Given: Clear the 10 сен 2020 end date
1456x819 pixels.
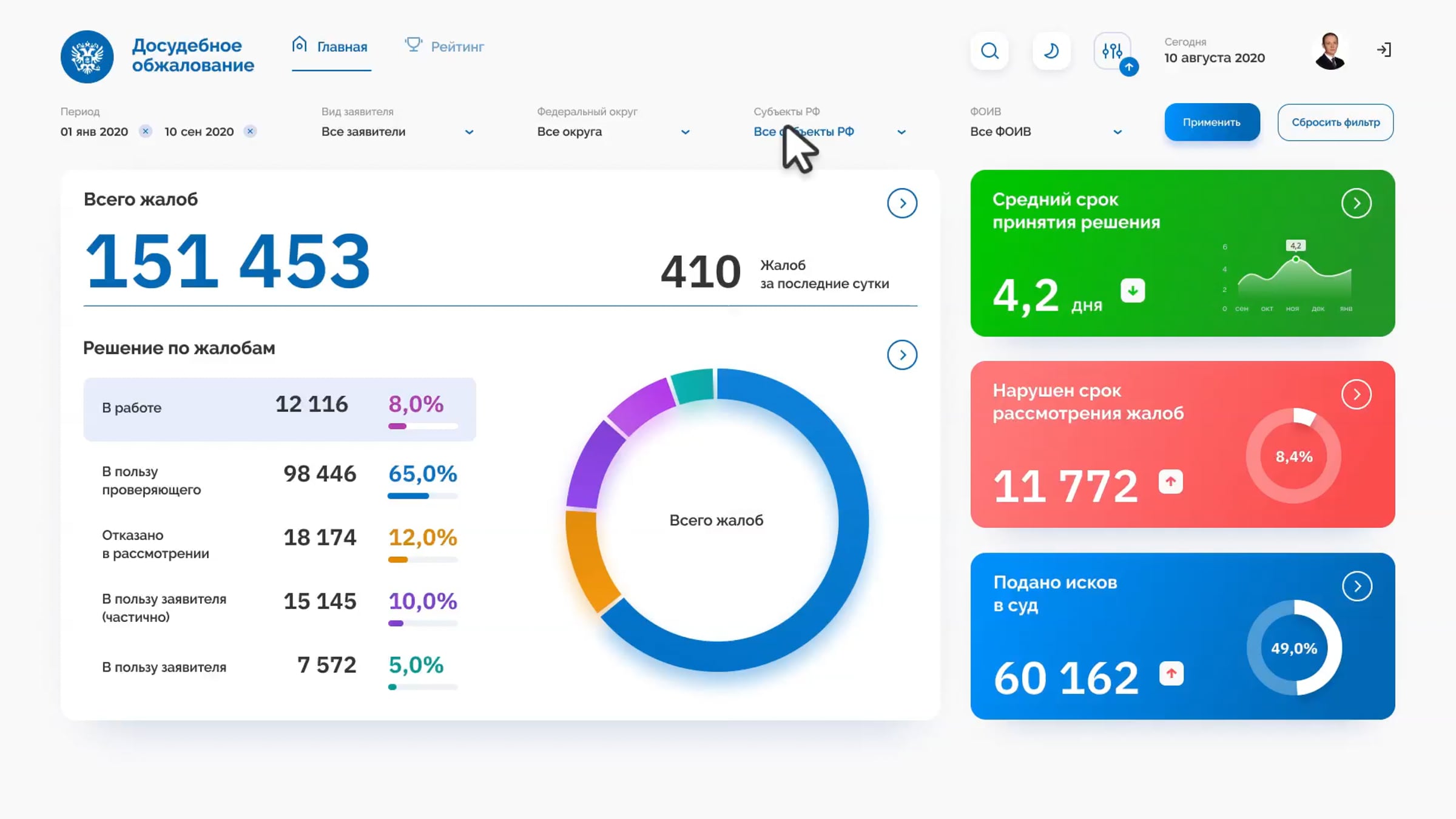Looking at the screenshot, I should [x=250, y=131].
